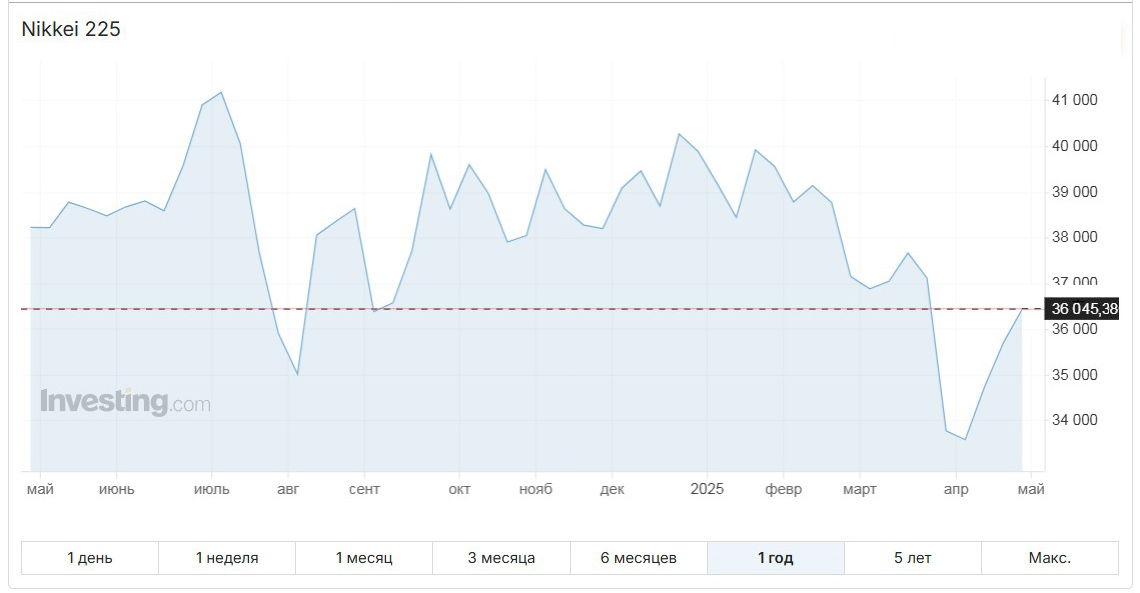Click the active "1 год" tab

775,558
